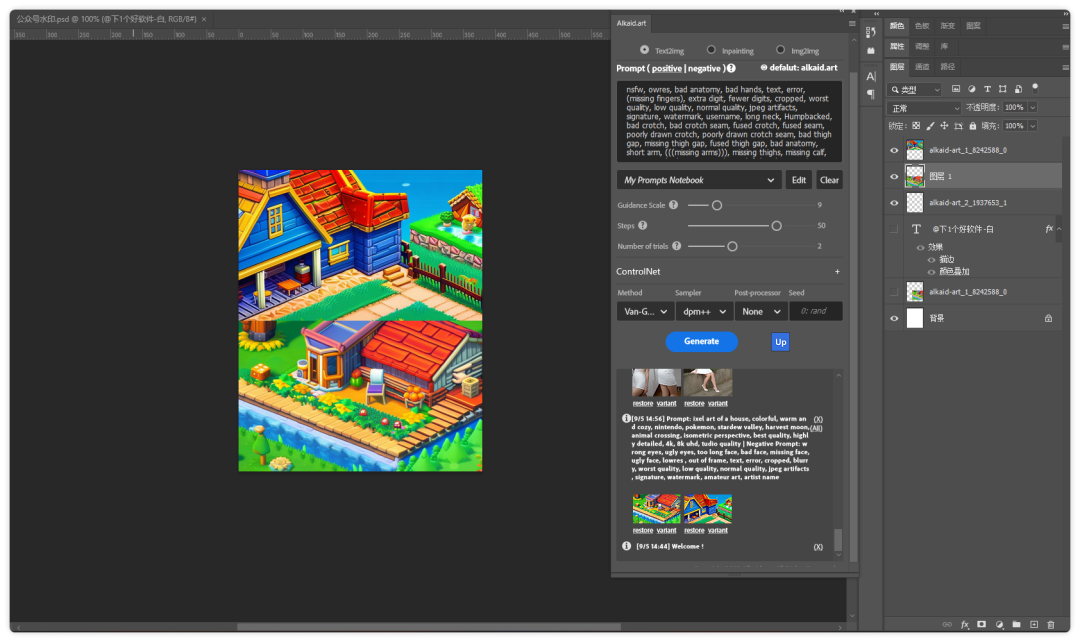Add a layer mask using the mask icon
Screen dimensions: 1080x642
click(982, 624)
